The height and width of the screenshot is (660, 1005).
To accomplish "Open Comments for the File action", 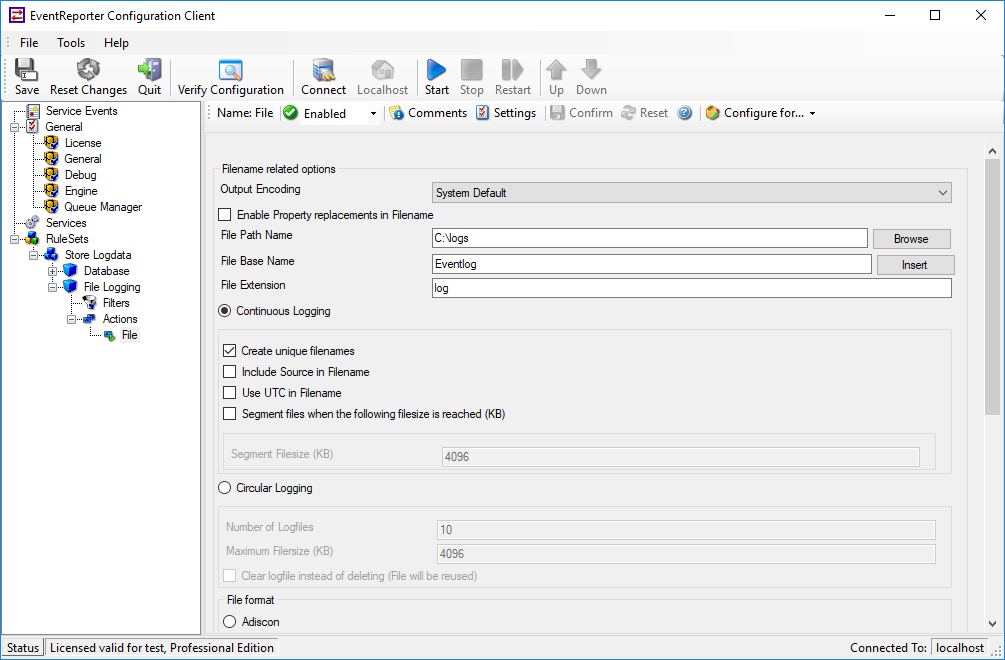I will tap(428, 113).
